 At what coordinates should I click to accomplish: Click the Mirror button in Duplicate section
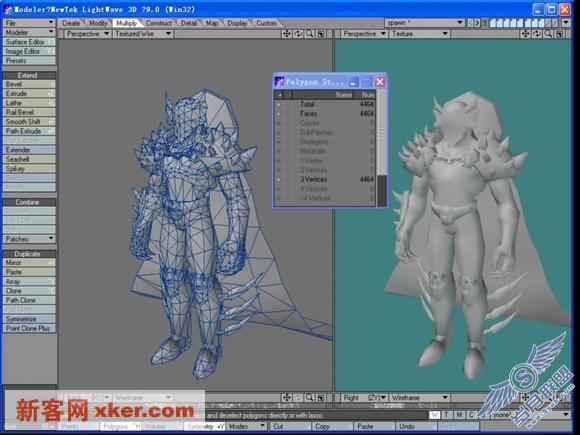pos(29,263)
